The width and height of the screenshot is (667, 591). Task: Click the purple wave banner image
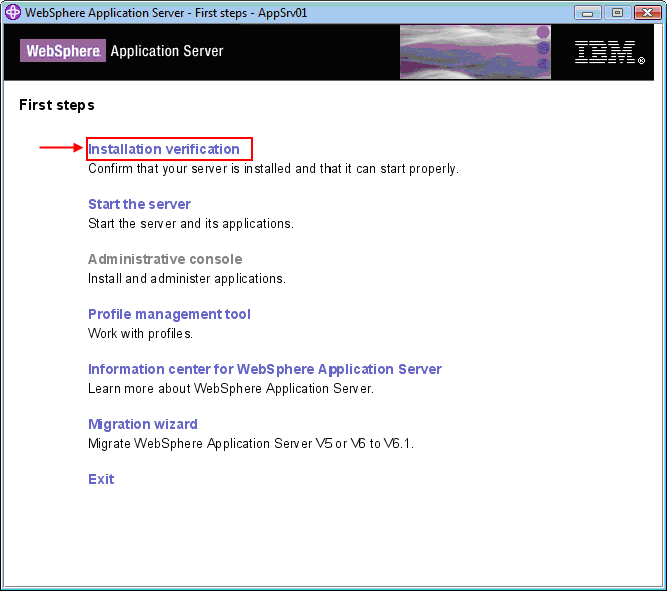point(475,52)
